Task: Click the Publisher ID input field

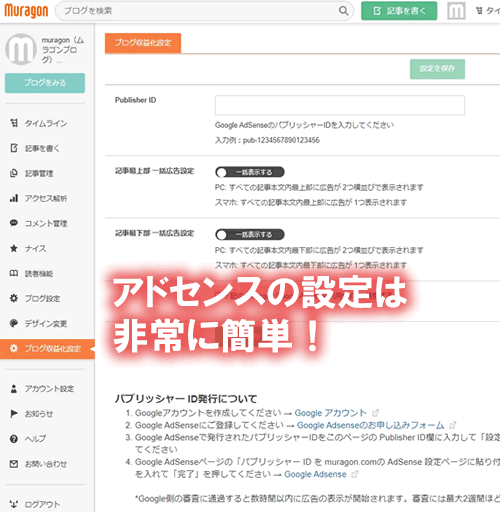Action: tap(340, 105)
